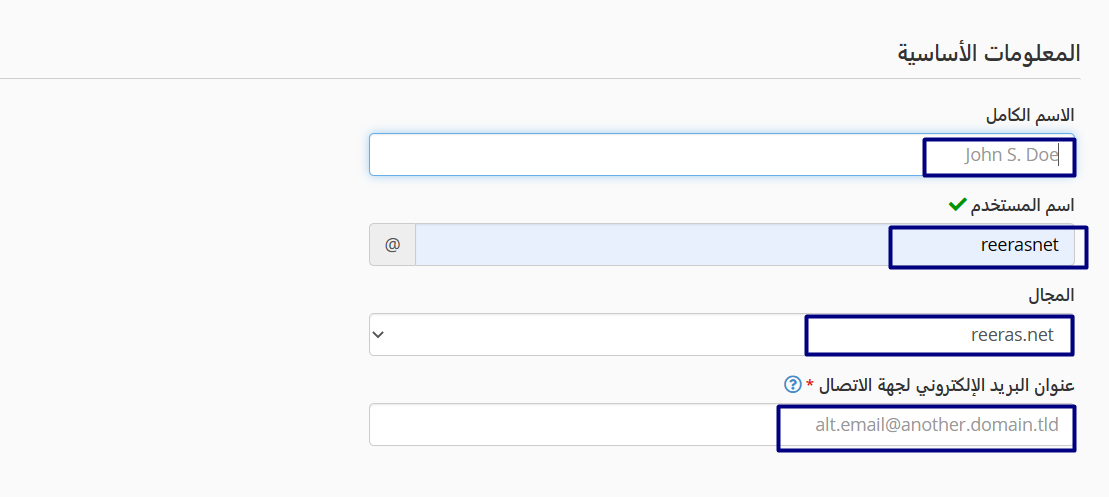Click the المجال label
This screenshot has width=1109, height=497.
click(1051, 295)
